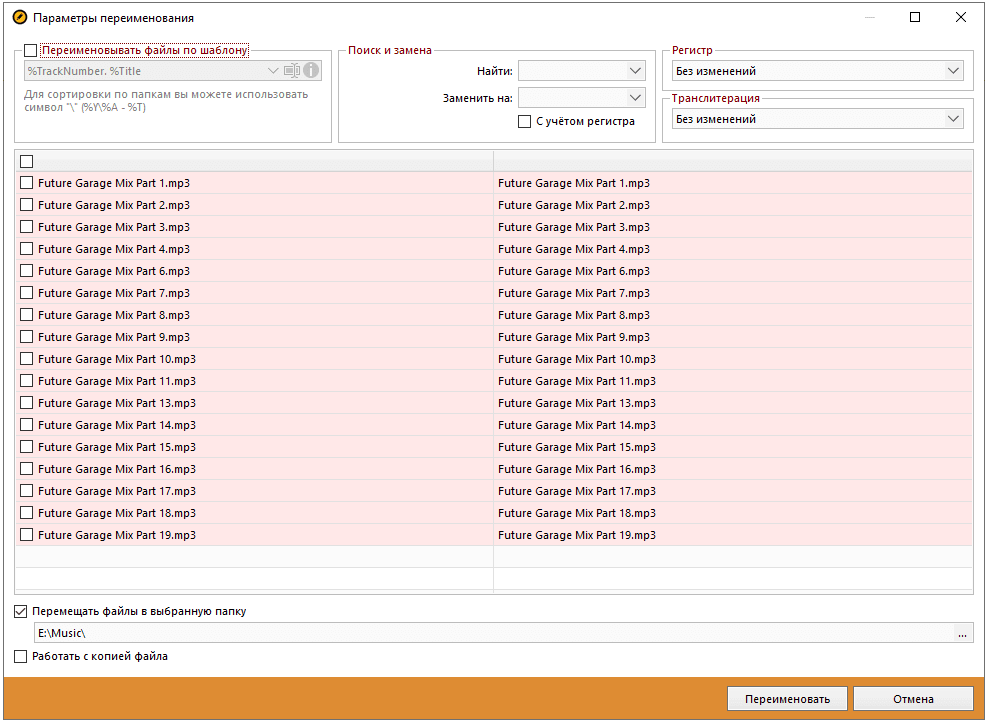Click the template editor icon beside info
The image size is (986, 721).
[x=292, y=70]
